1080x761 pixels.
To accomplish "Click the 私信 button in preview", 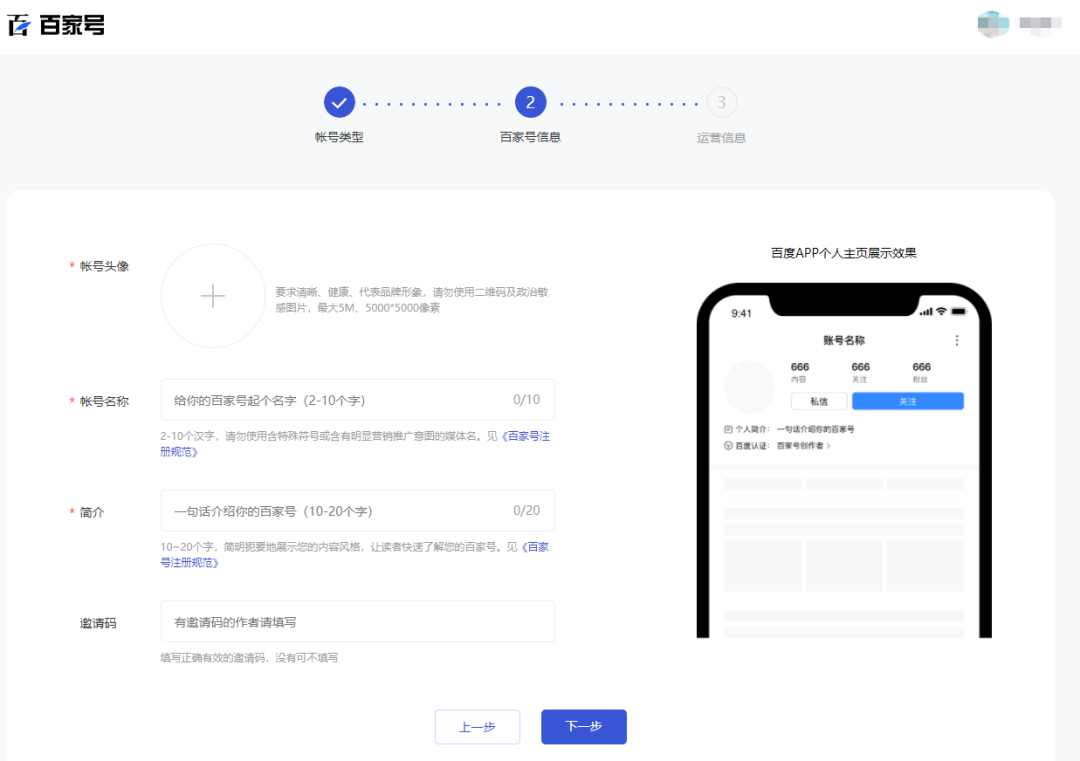I will click(x=819, y=401).
